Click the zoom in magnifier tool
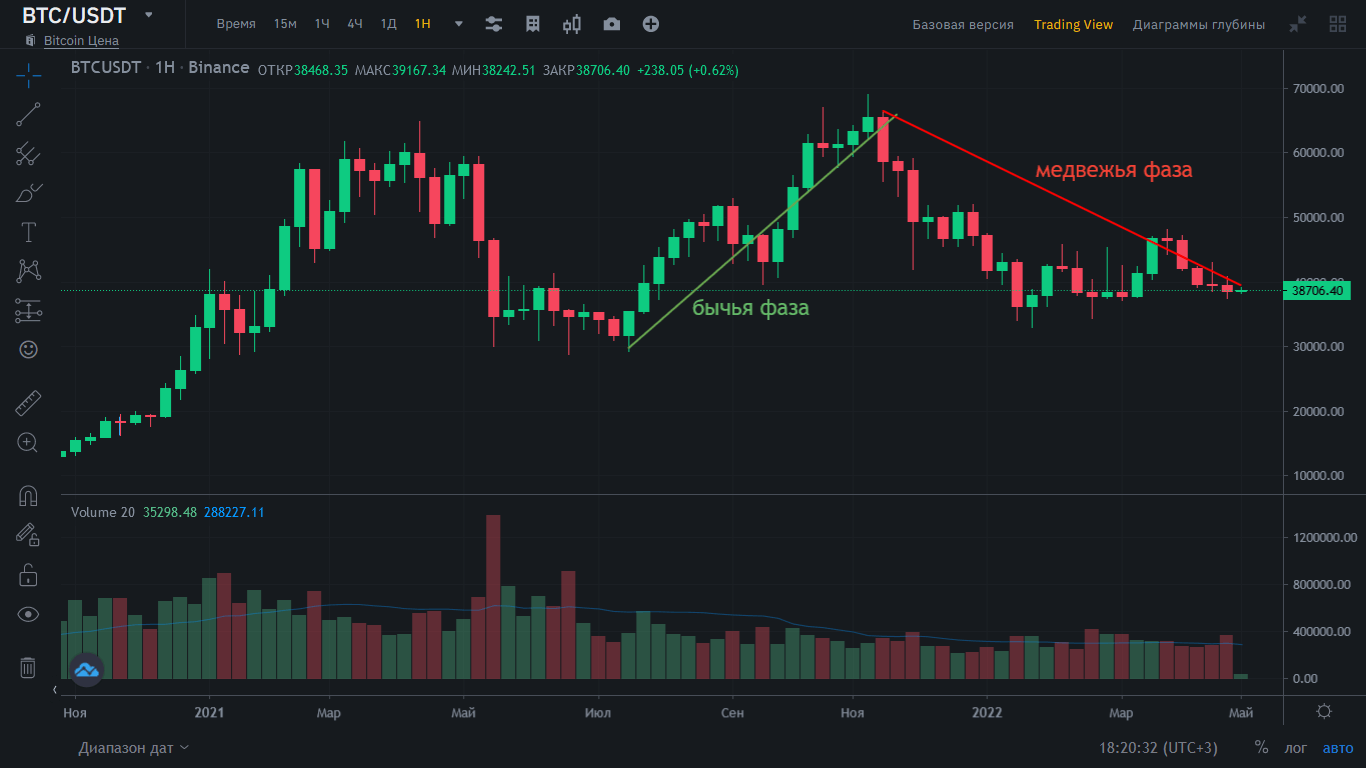Viewport: 1366px width, 768px height. [x=28, y=442]
